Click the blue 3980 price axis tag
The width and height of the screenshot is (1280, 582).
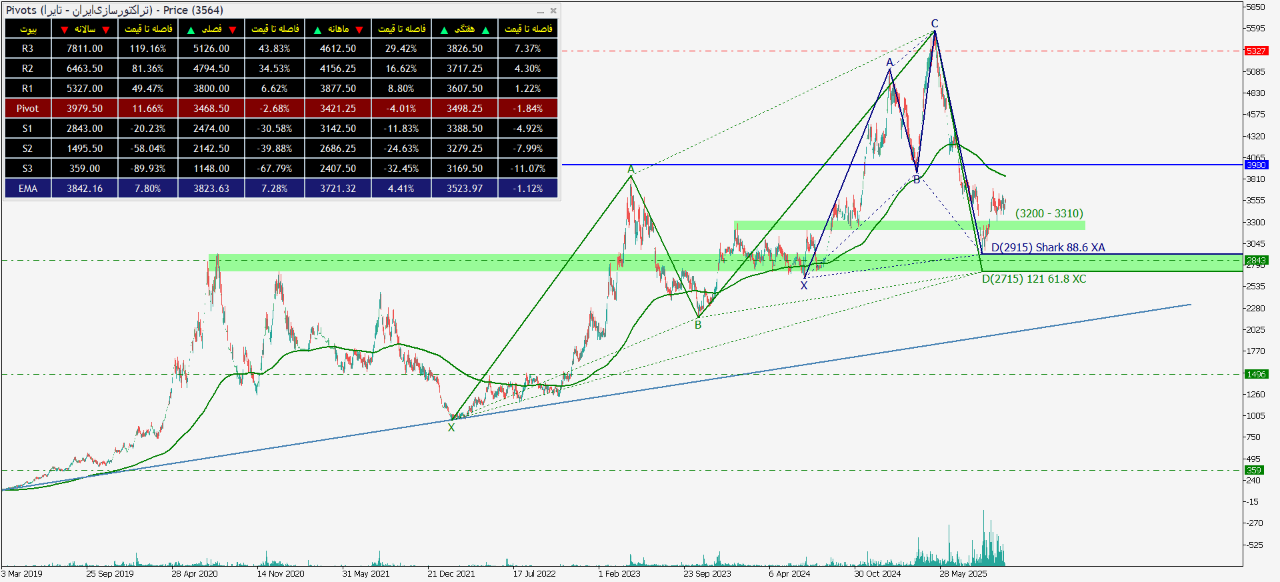coord(1255,164)
